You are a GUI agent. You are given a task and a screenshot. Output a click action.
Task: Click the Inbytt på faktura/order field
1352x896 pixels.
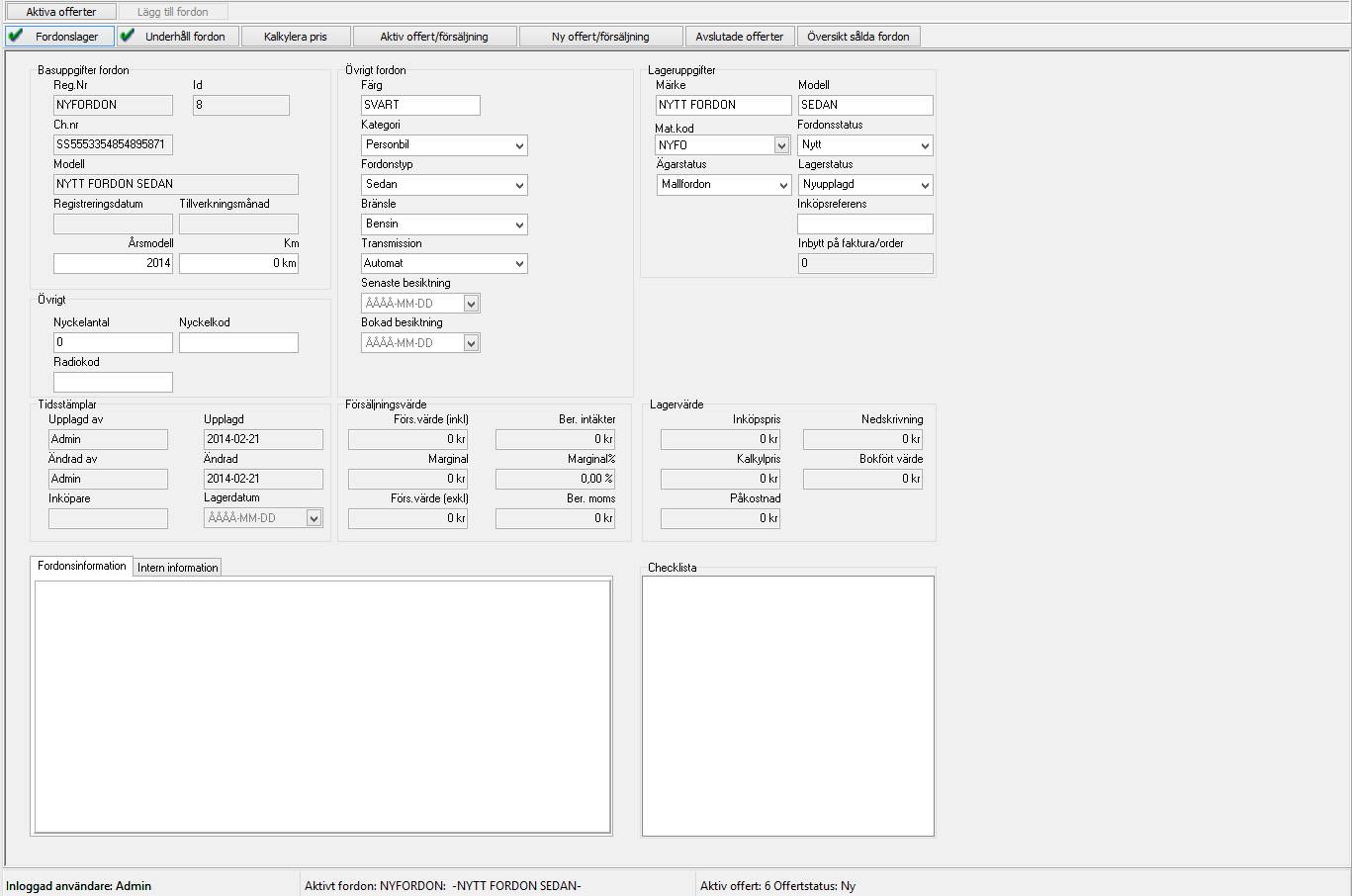pos(865,263)
